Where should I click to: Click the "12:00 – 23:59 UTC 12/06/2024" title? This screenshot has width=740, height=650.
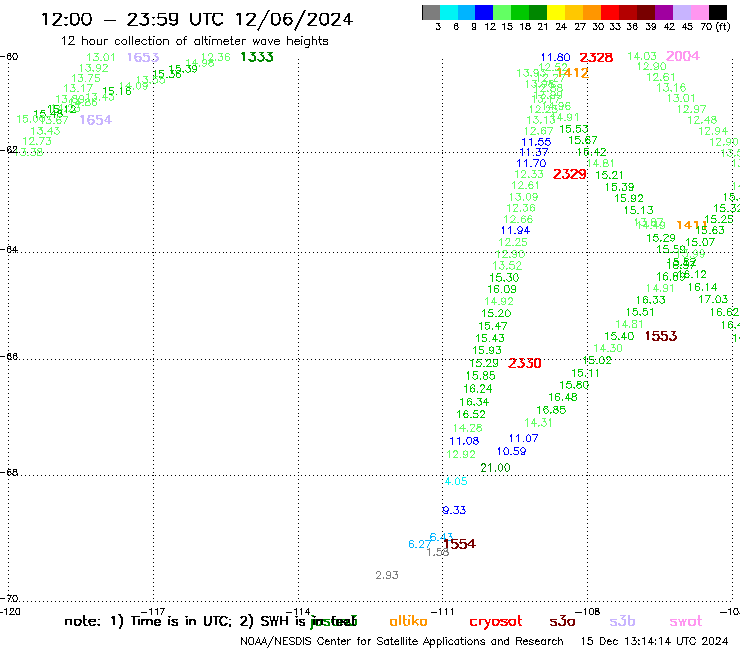[197, 19]
